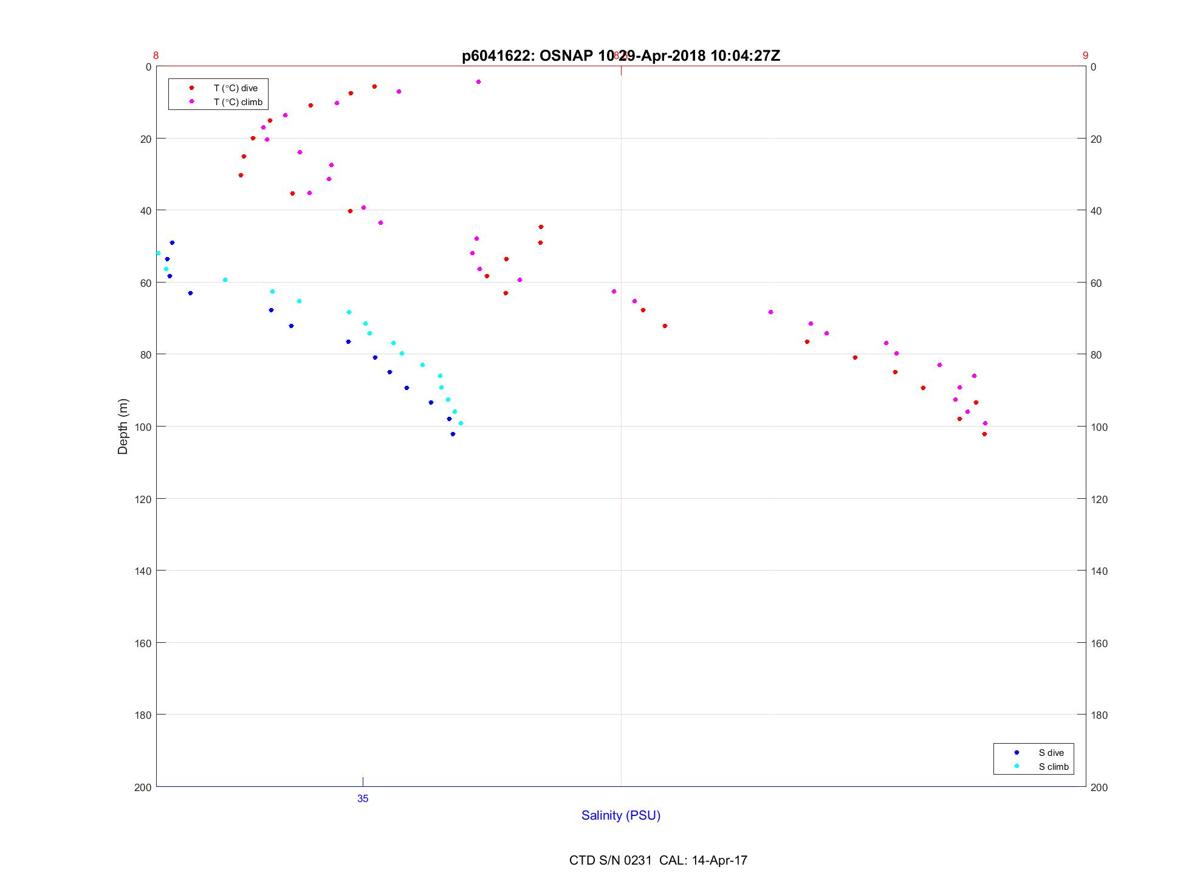This screenshot has width=1200, height=885.
Task: Click the deepest blue S dive point
Action: 452,434
